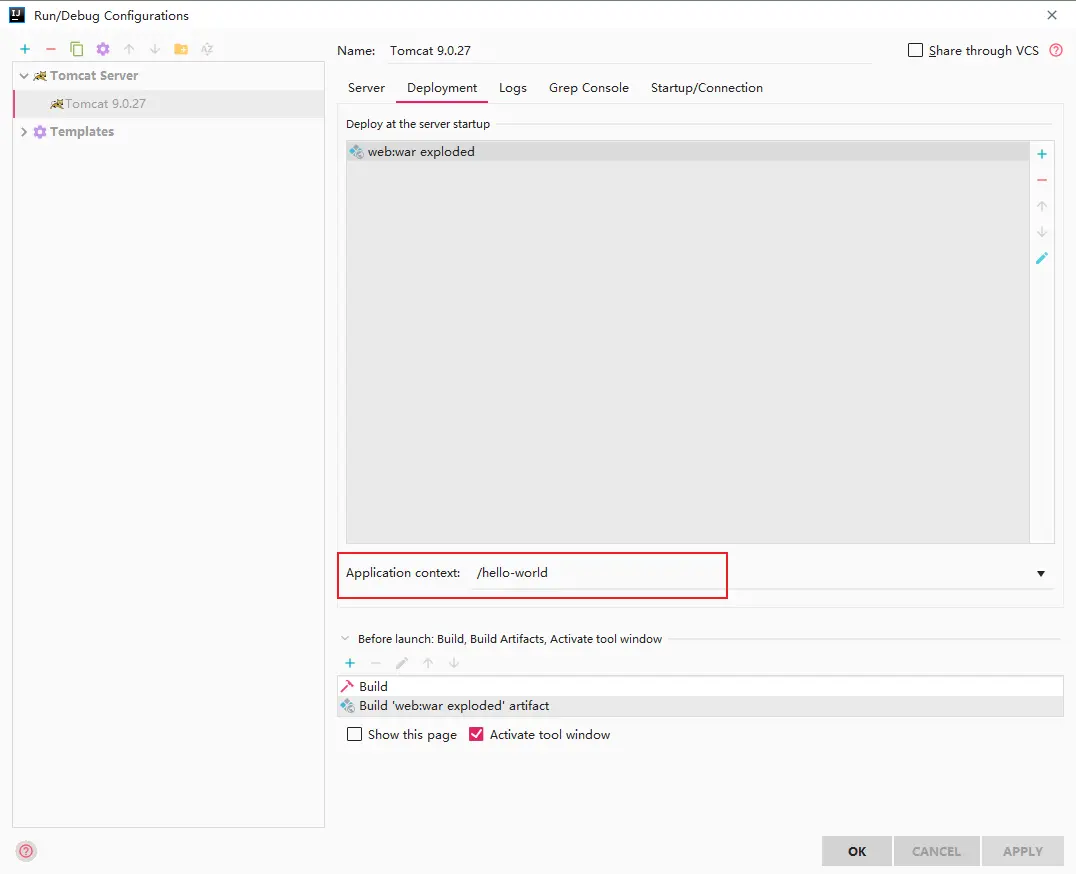Select Build 'web:war exploded' artifact task
Screen dimensions: 1076x874
pos(701,706)
